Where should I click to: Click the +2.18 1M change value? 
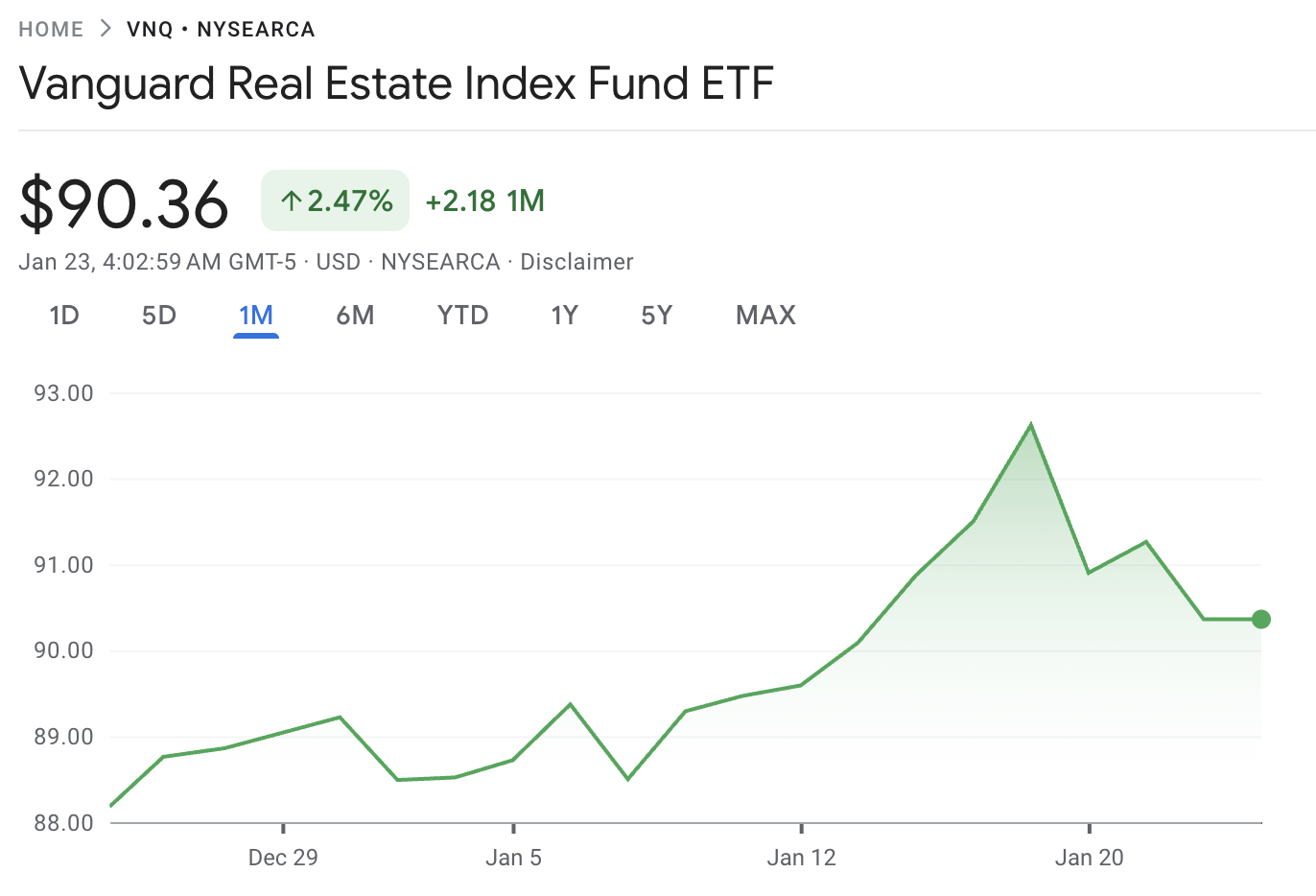coord(484,200)
